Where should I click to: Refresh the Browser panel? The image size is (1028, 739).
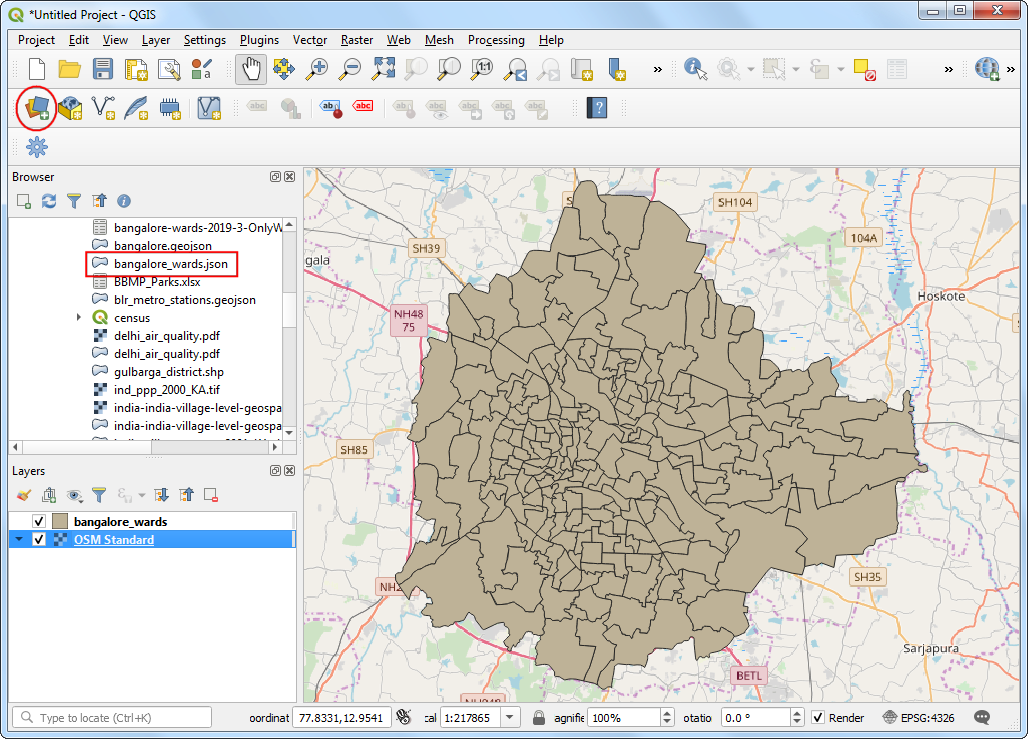(48, 201)
